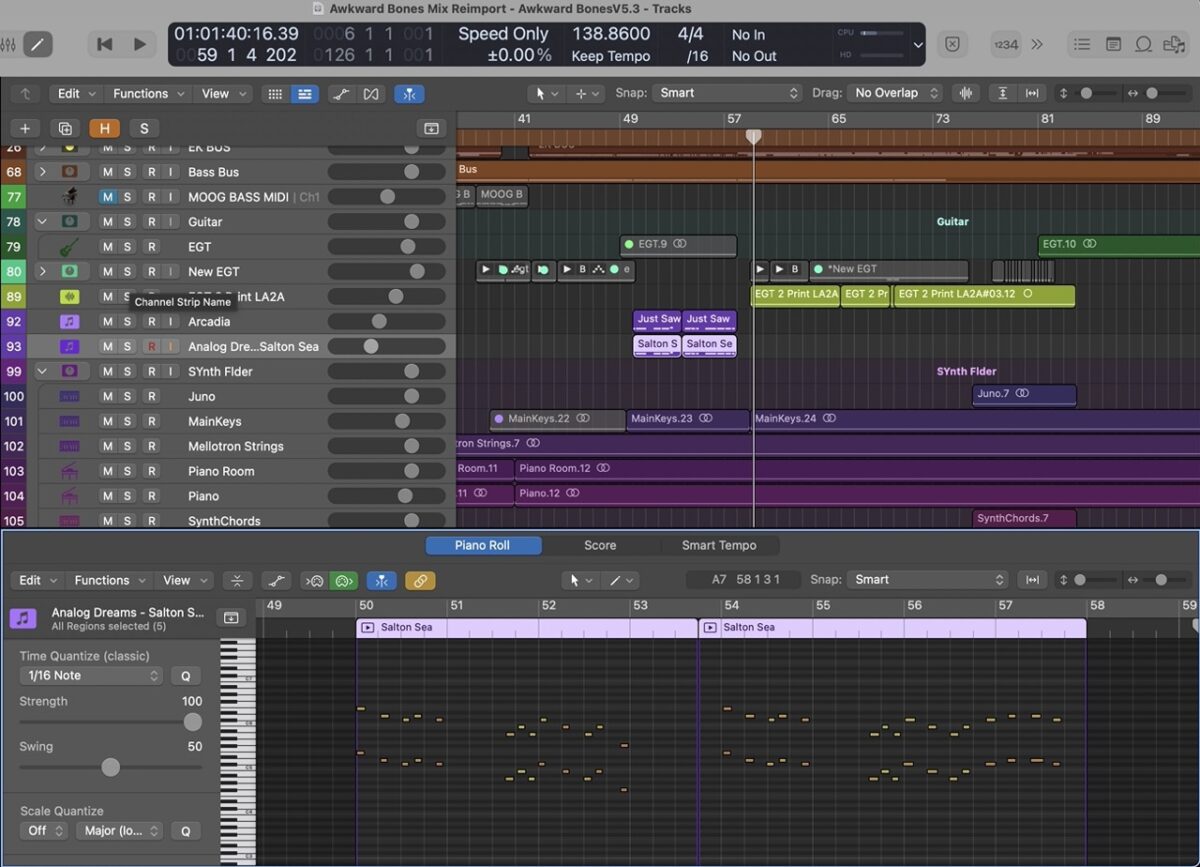This screenshot has height=867, width=1200.
Task: Mute the Juno track
Action: tap(107, 396)
